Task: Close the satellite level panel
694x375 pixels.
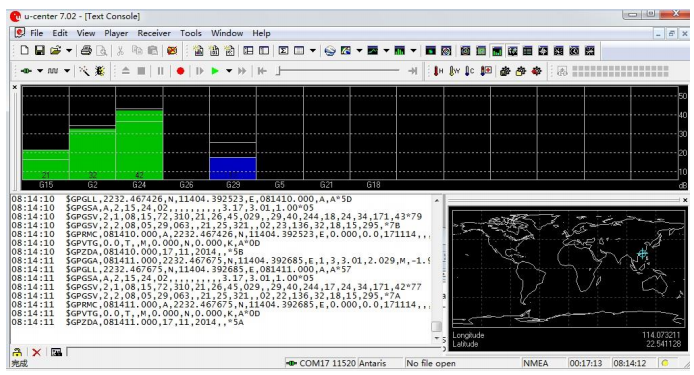Action: click(15, 87)
